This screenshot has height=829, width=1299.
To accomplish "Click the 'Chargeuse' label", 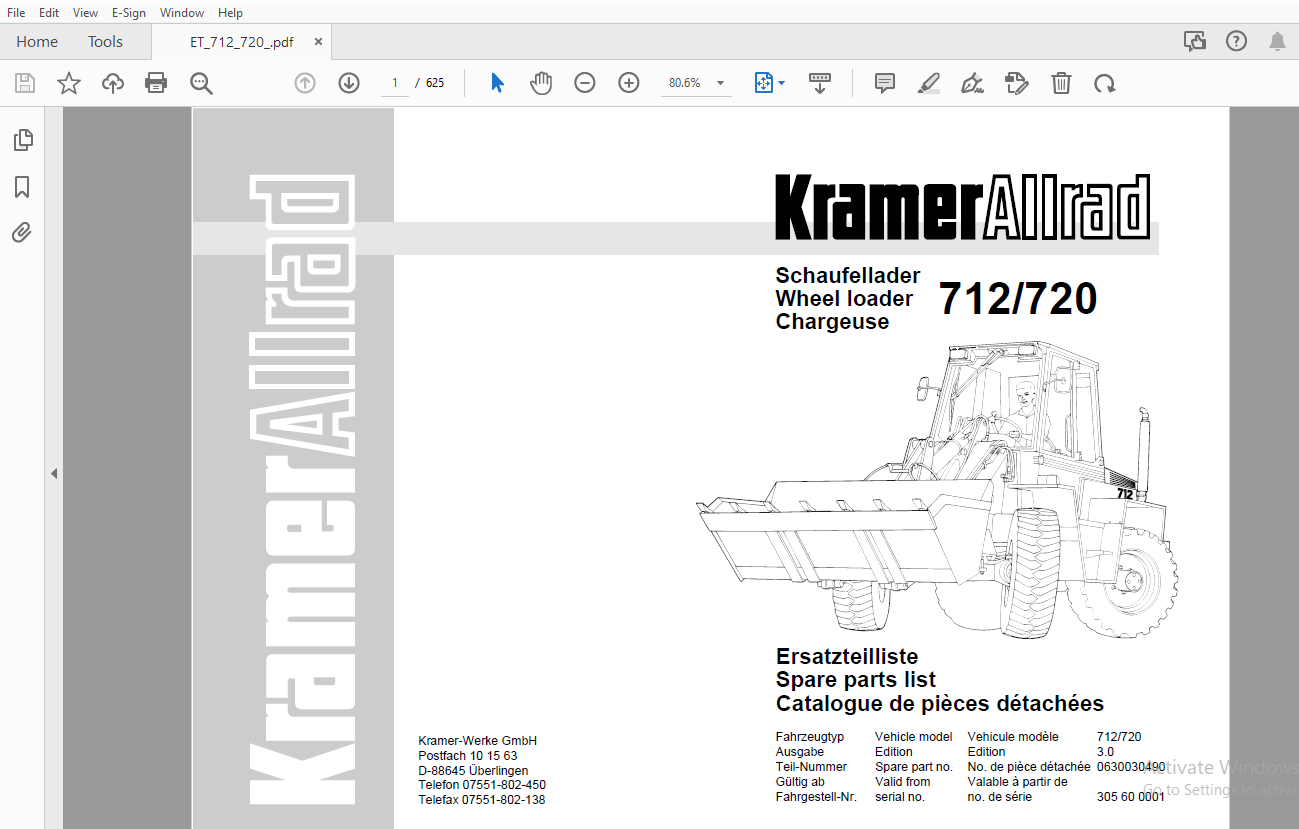I will coord(832,322).
